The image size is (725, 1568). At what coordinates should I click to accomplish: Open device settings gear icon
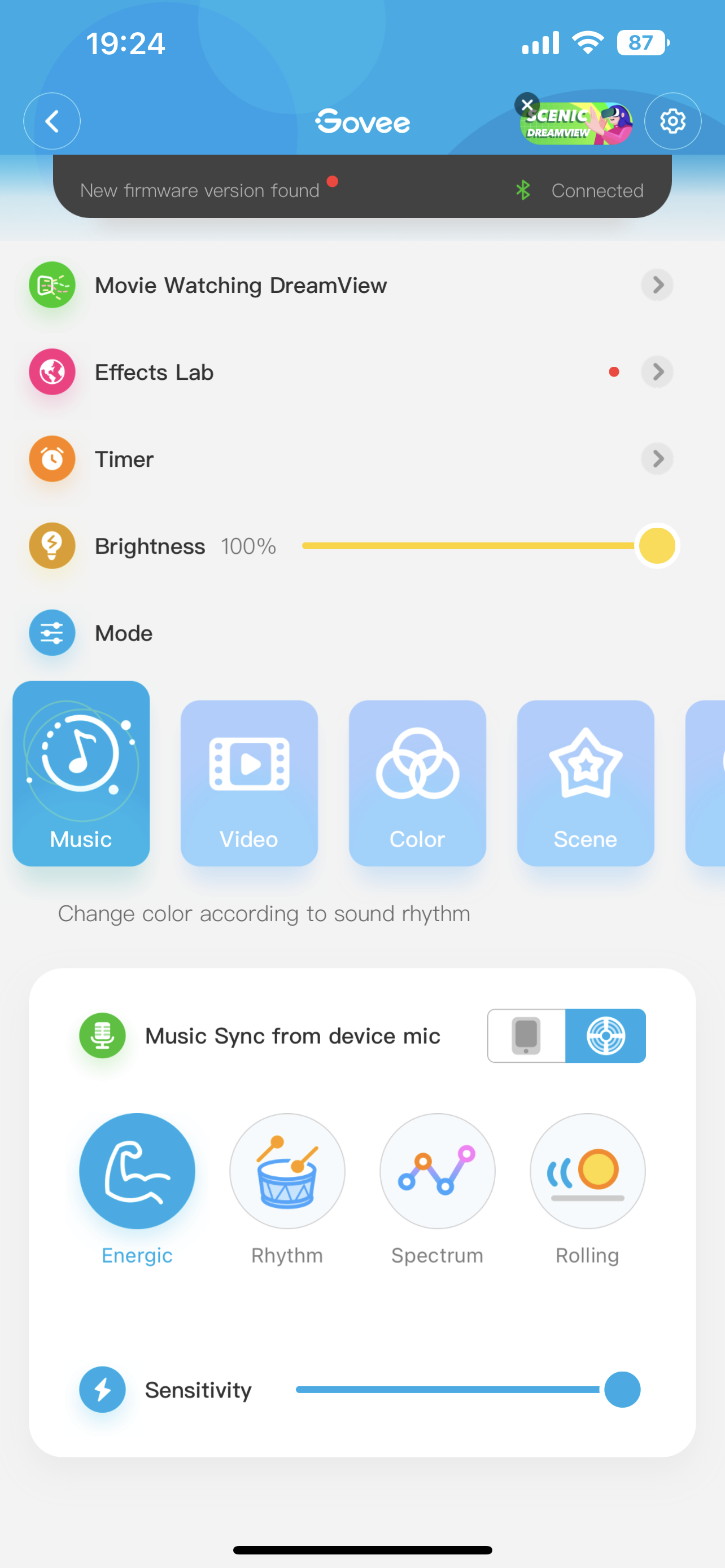point(672,121)
